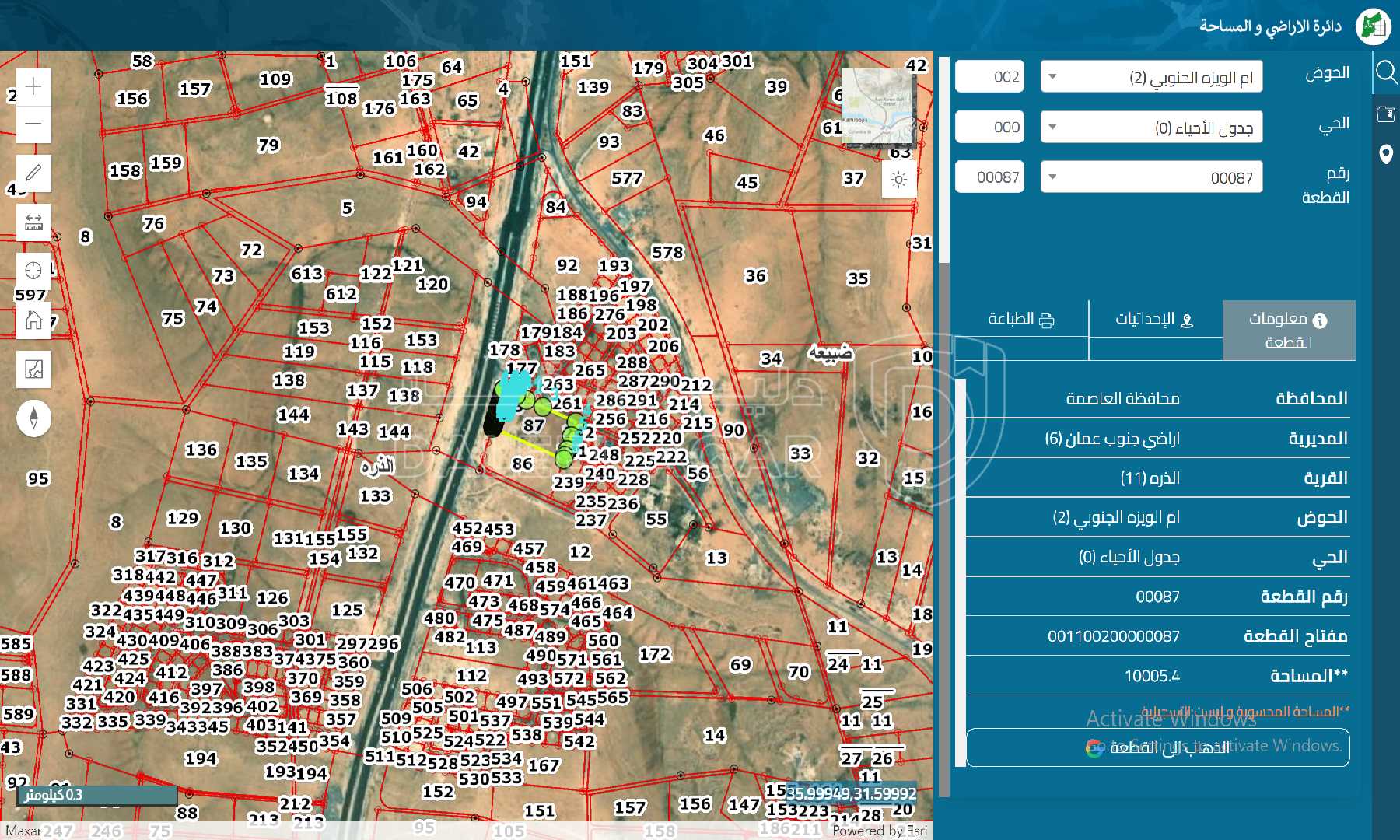The image size is (1400, 840).
Task: Switch basemap via overview thumbnail
Action: [879, 107]
